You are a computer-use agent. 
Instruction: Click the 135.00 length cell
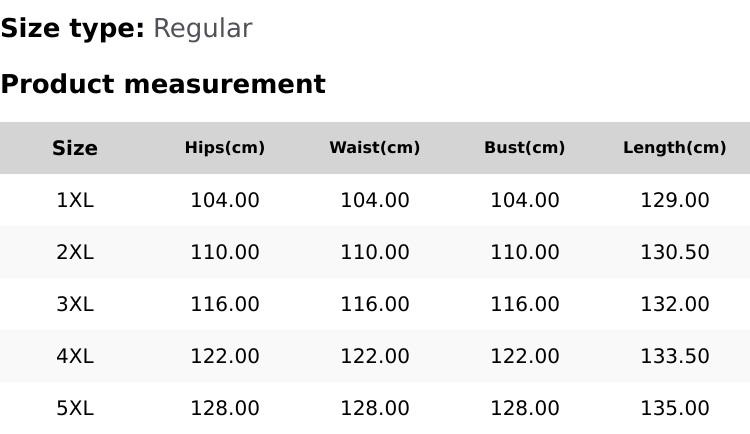point(675,408)
